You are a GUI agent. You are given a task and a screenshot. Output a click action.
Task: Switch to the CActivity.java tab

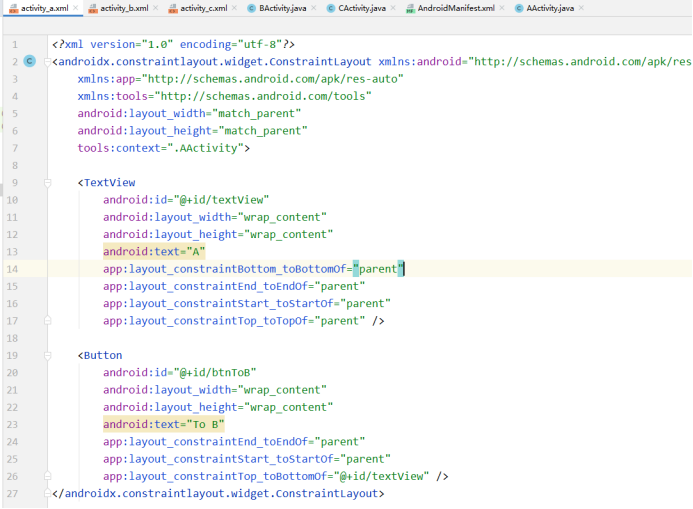click(x=362, y=8)
